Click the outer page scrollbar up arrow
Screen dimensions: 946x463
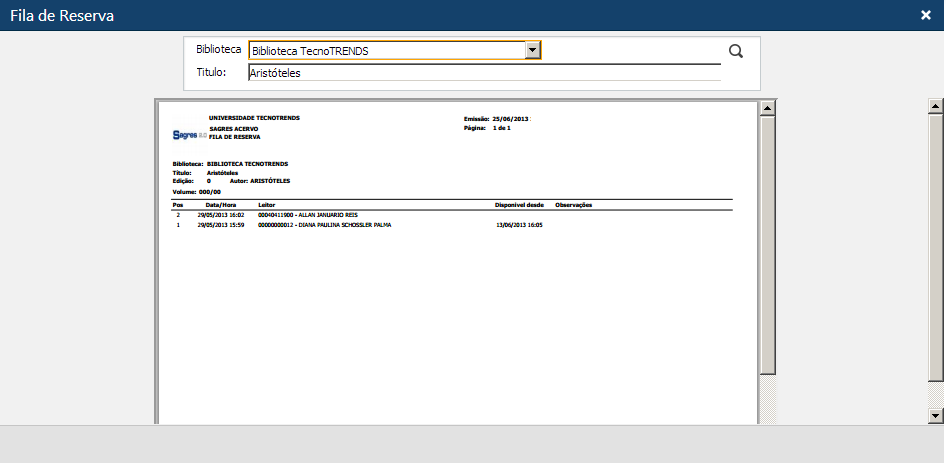click(x=935, y=106)
